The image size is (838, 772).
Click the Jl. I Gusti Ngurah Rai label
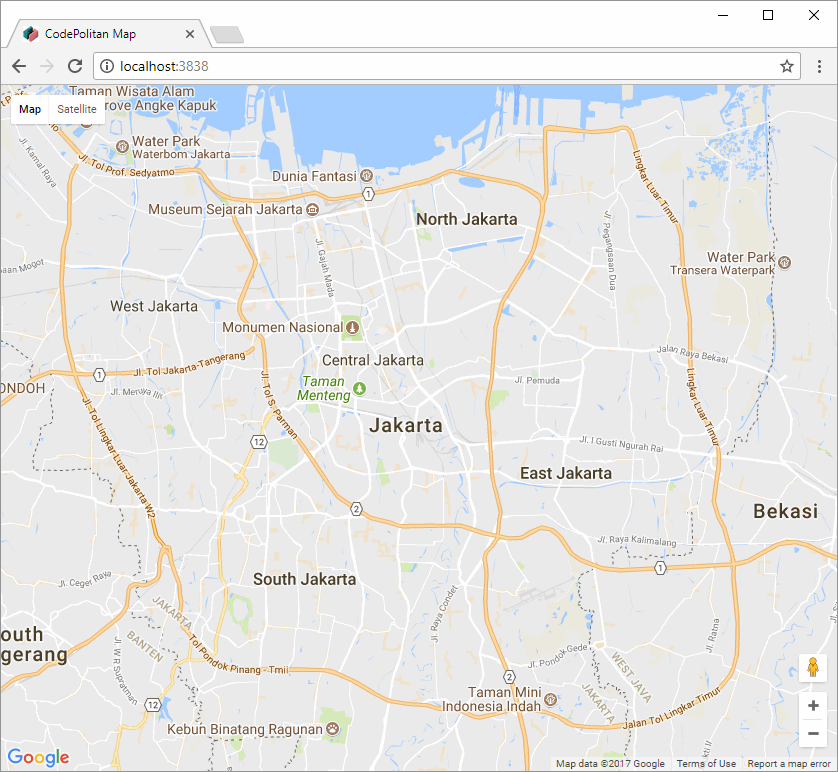pos(622,443)
